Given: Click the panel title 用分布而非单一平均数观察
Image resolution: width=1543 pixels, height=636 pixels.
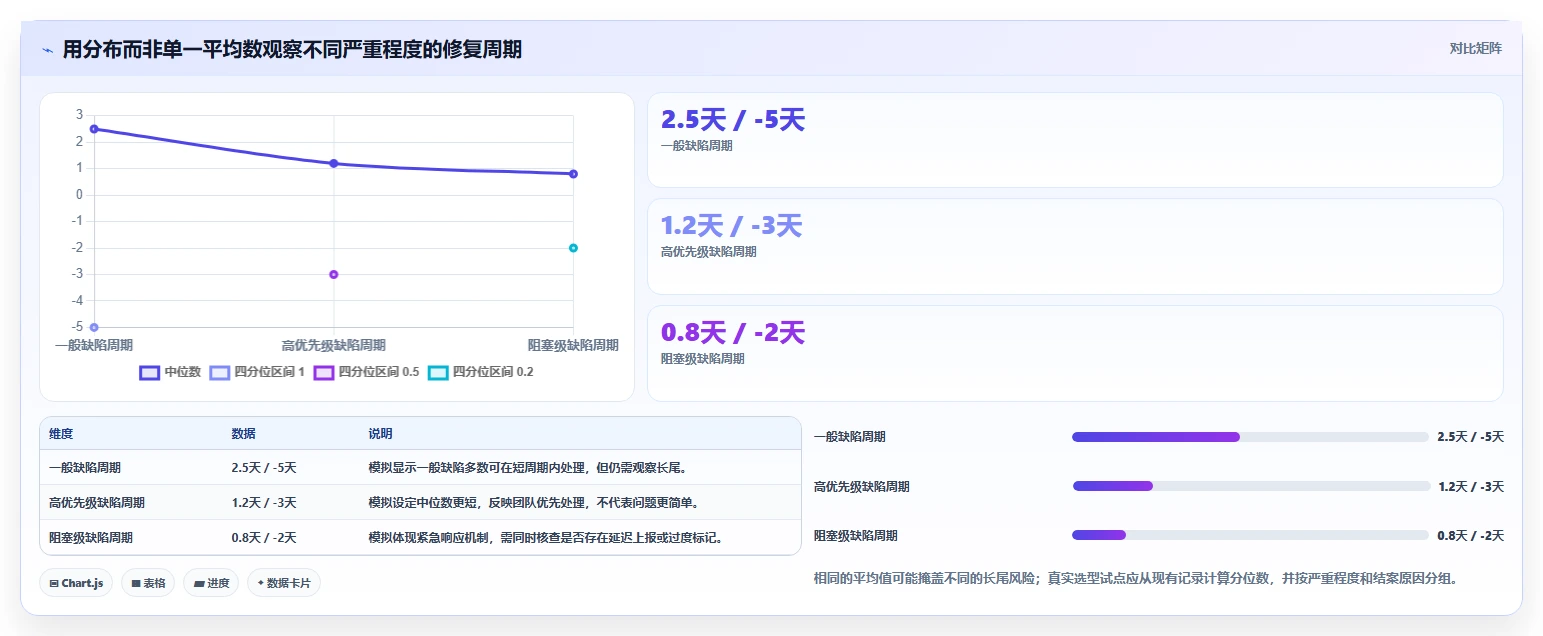Looking at the screenshot, I should (x=292, y=49).
